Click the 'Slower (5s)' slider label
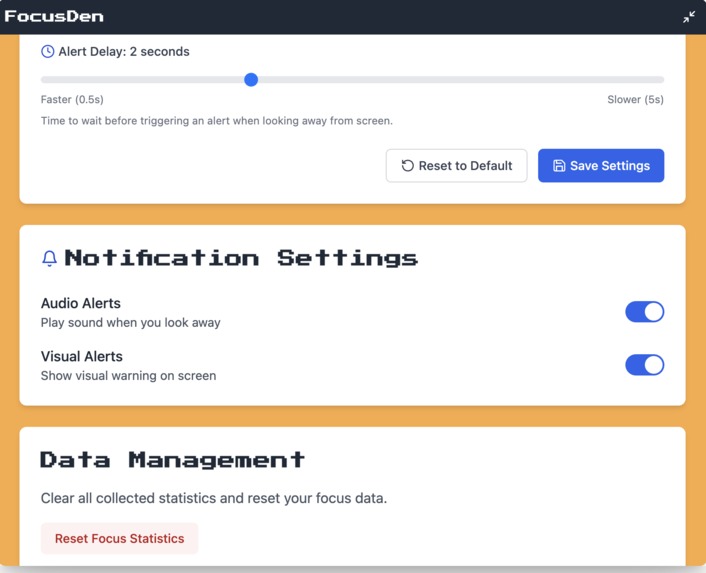Viewport: 706px width, 573px height. [635, 99]
